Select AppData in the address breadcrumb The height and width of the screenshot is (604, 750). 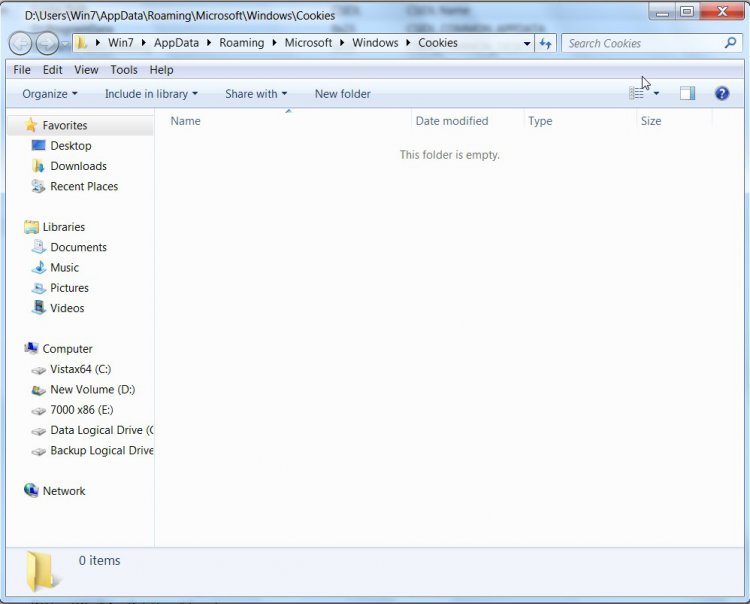click(x=176, y=43)
